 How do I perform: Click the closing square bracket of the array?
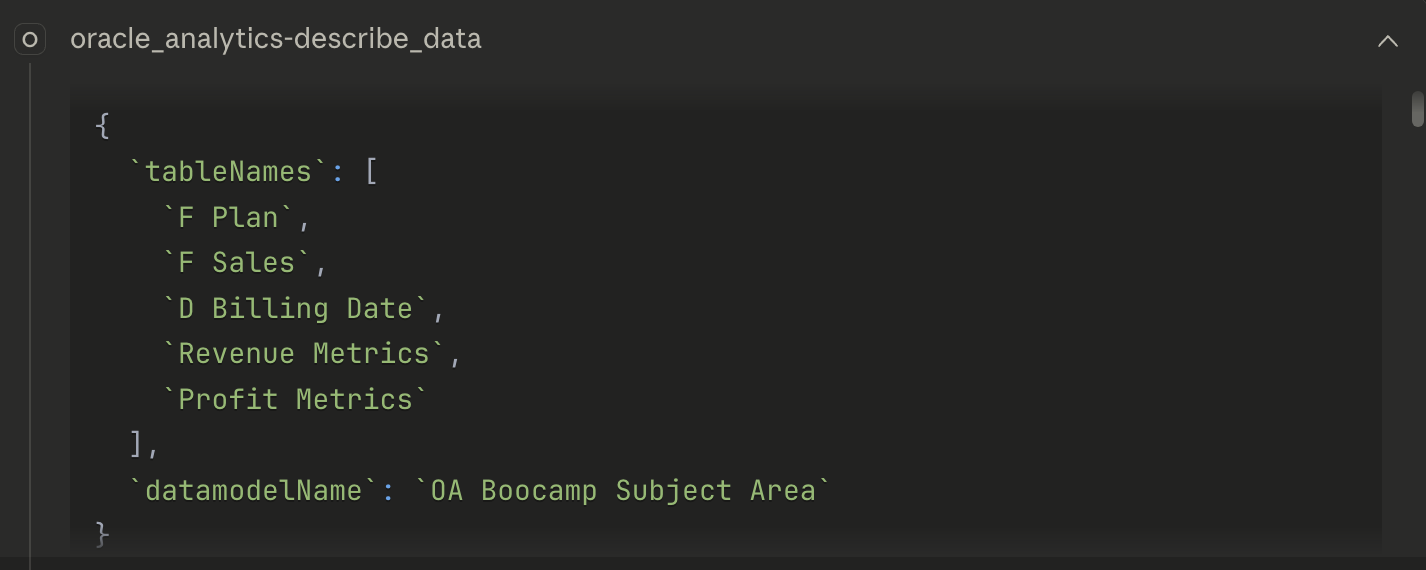[136, 444]
